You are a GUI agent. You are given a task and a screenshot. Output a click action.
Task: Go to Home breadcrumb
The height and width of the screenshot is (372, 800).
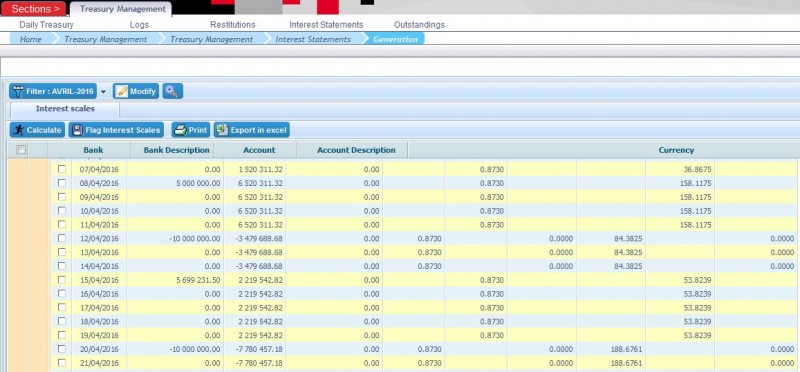tap(31, 39)
